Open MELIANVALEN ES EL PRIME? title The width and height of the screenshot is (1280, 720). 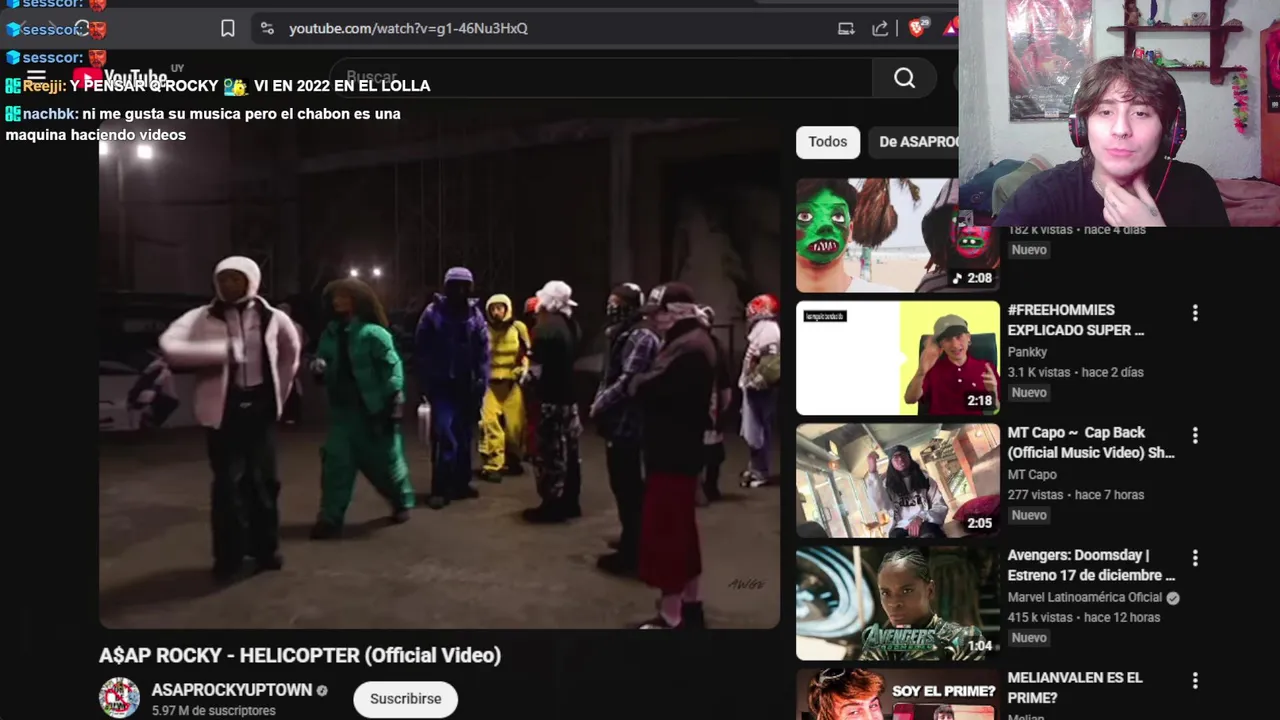[1075, 688]
